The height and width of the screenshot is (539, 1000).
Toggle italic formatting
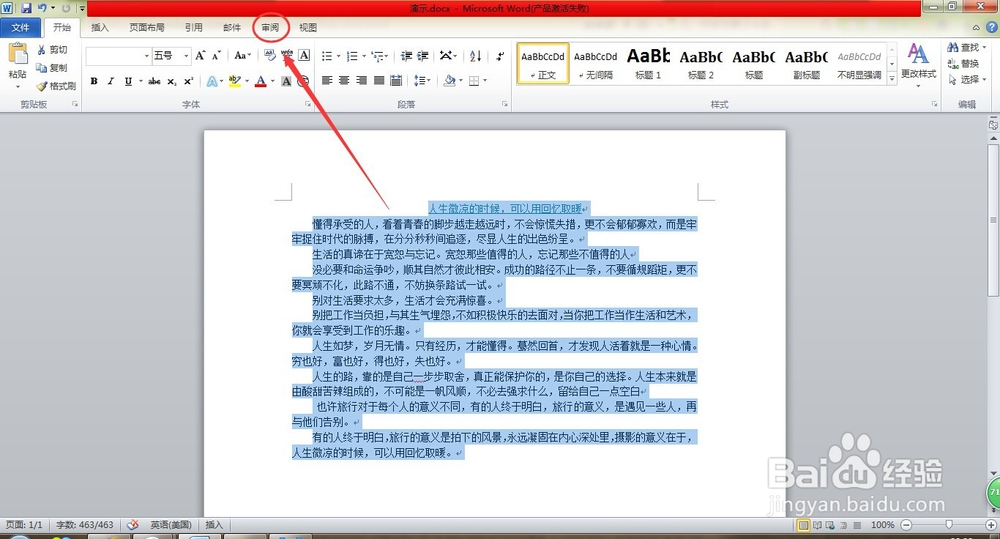click(111, 81)
